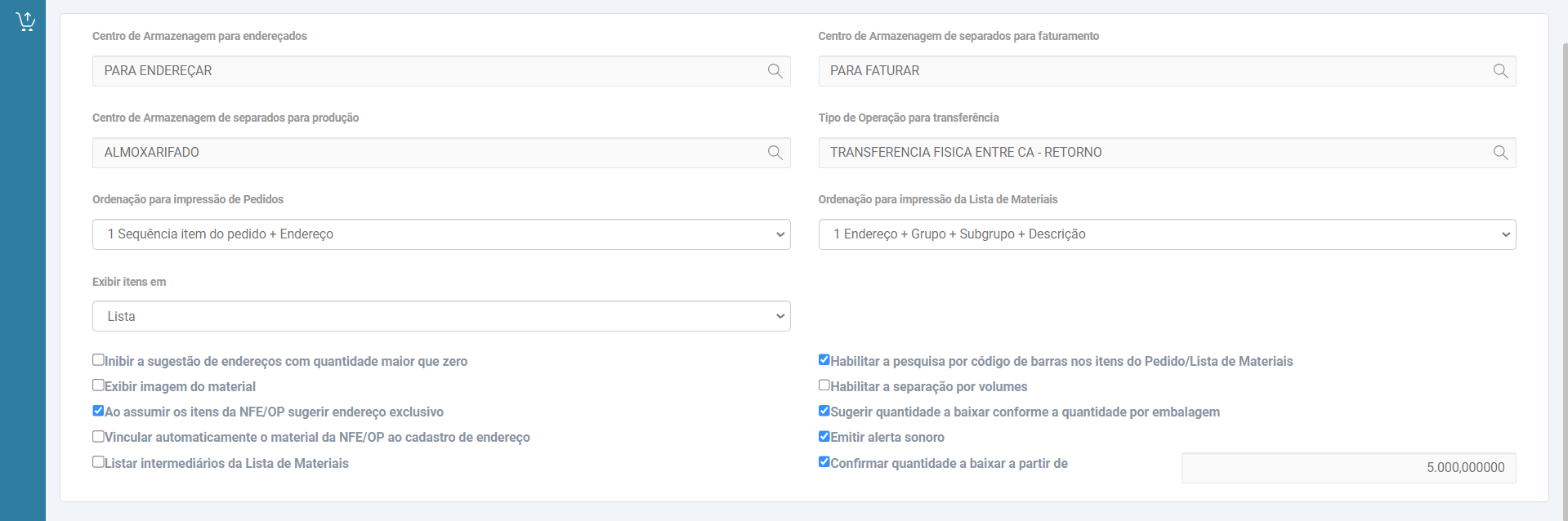Expand the Exibir itens em dropdown

click(x=441, y=316)
